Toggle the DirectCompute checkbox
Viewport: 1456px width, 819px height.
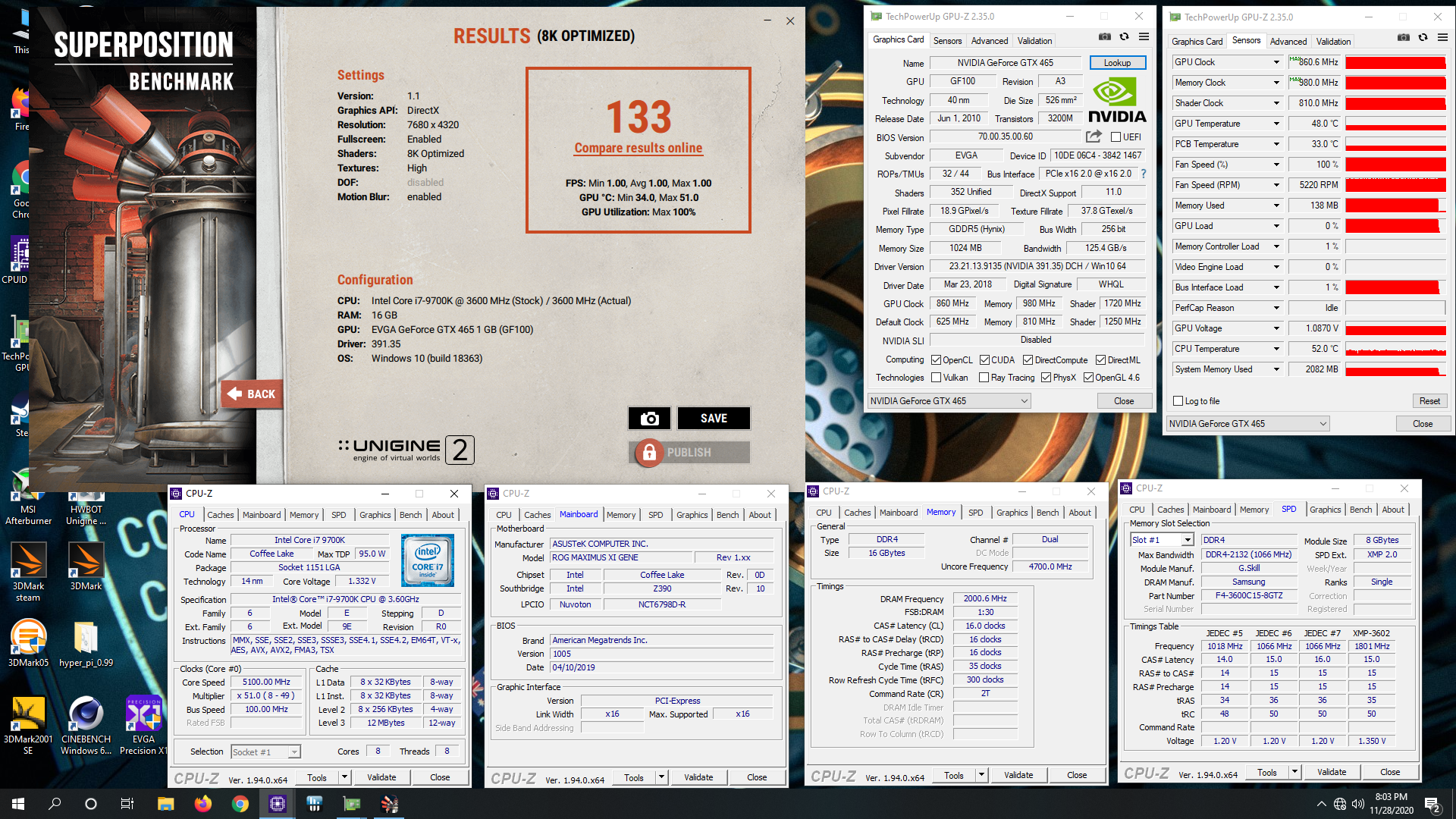[1028, 360]
